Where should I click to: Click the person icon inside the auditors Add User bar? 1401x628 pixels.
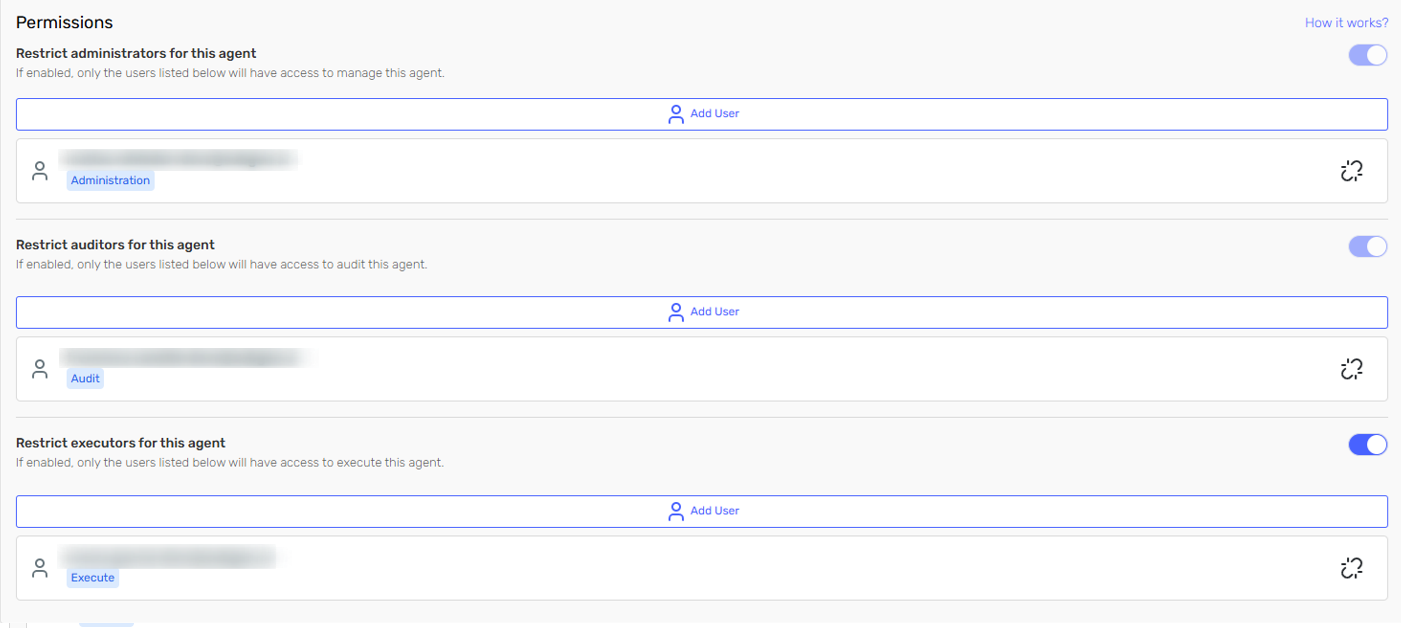[676, 312]
